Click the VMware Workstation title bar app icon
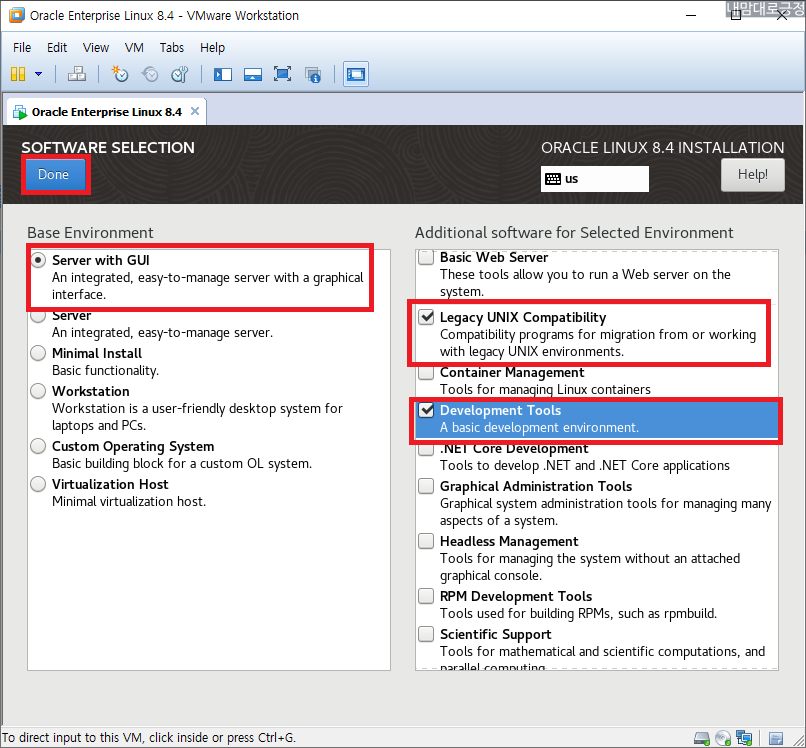 pos(16,15)
